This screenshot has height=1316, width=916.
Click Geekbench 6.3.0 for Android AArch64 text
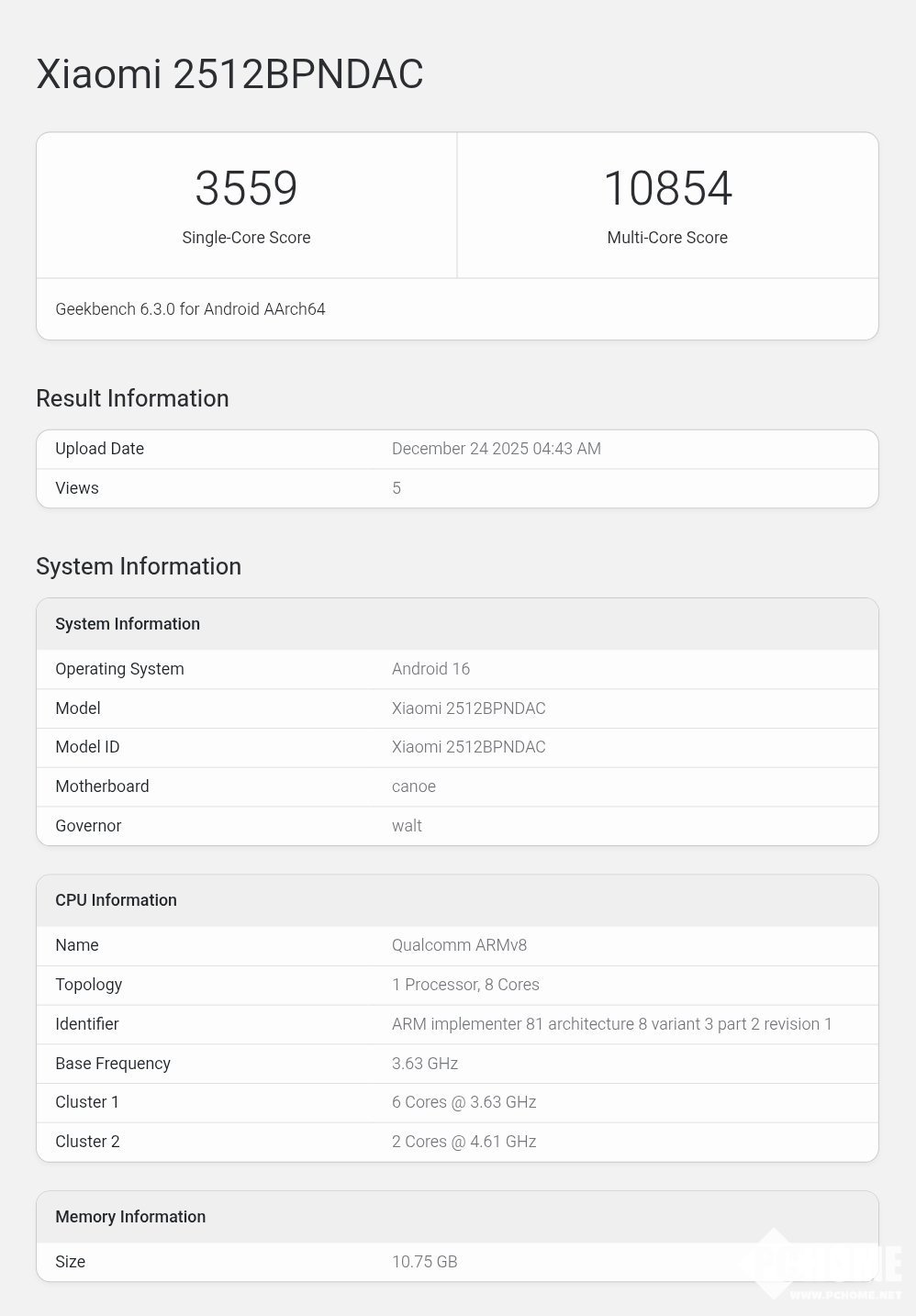coord(190,309)
